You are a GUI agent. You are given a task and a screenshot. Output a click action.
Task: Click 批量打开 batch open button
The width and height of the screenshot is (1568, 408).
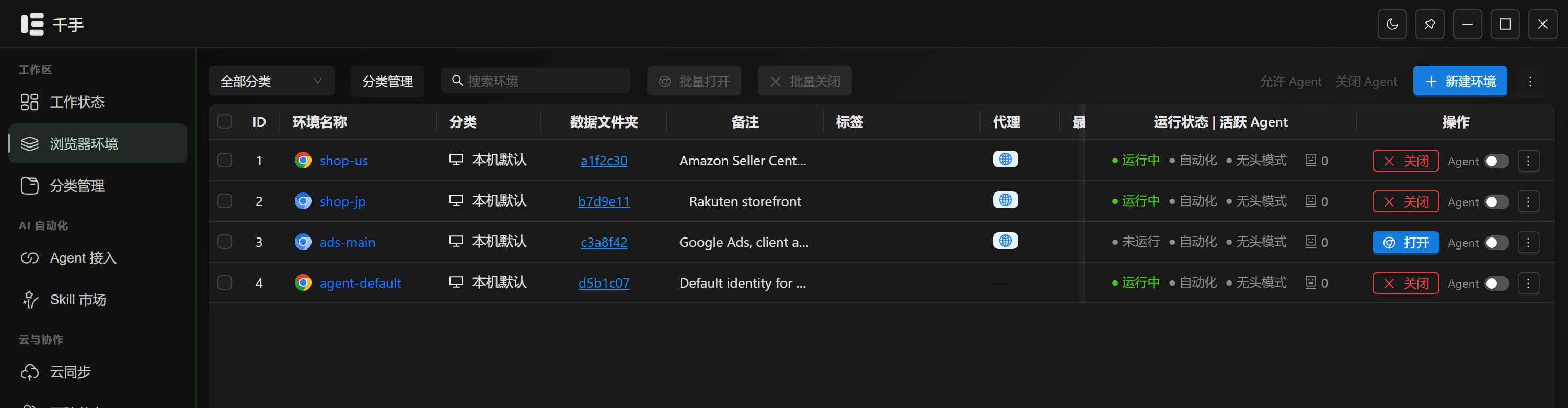click(694, 81)
